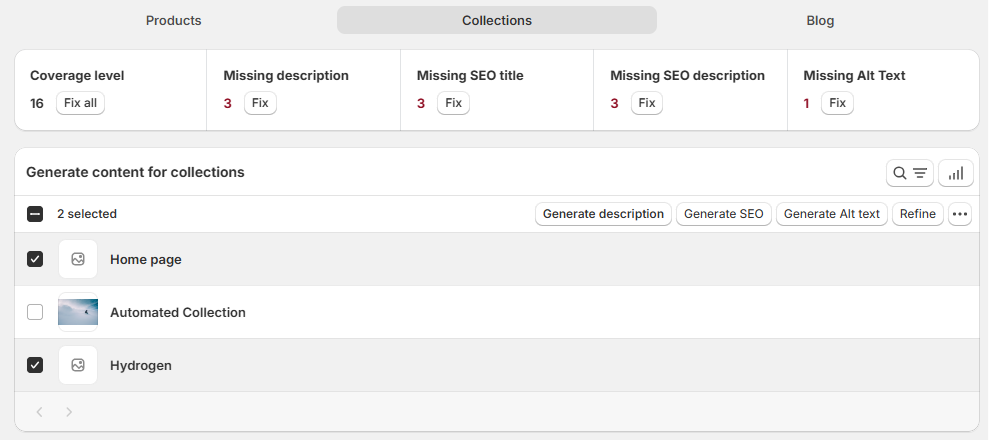This screenshot has width=989, height=440.
Task: Click the Missing description count 3
Action: pos(227,103)
